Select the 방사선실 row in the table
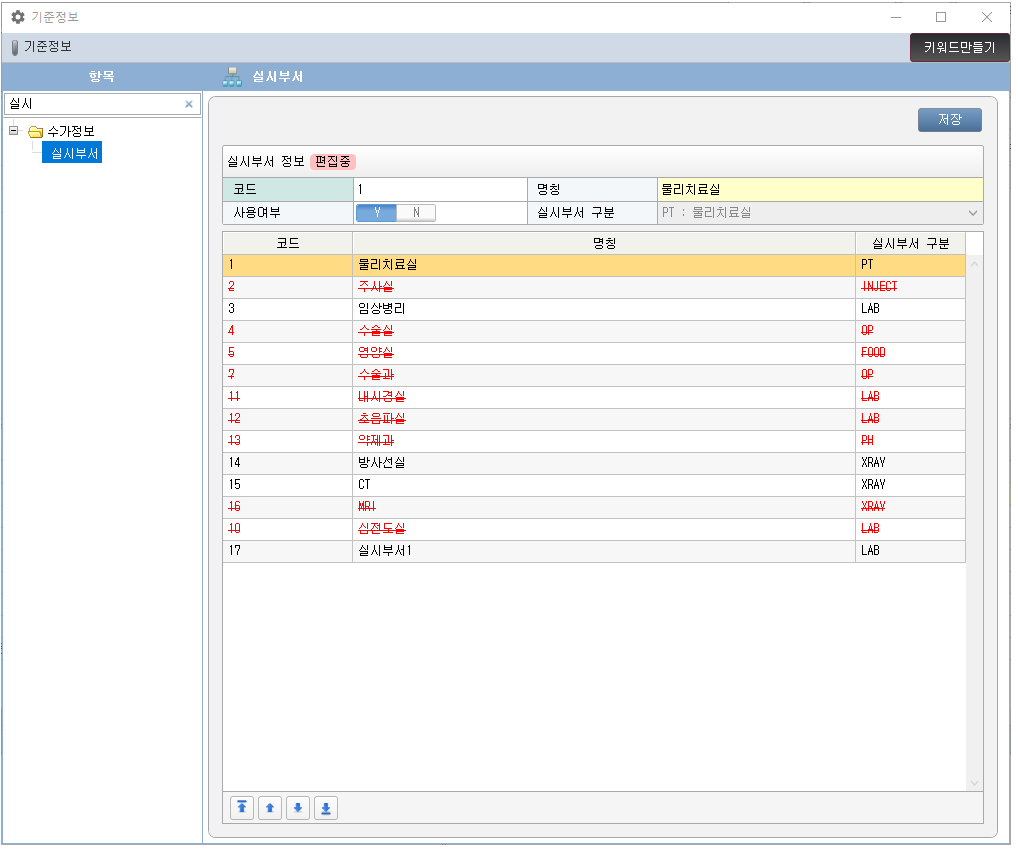Screen dimensions: 1018x852 coord(603,463)
